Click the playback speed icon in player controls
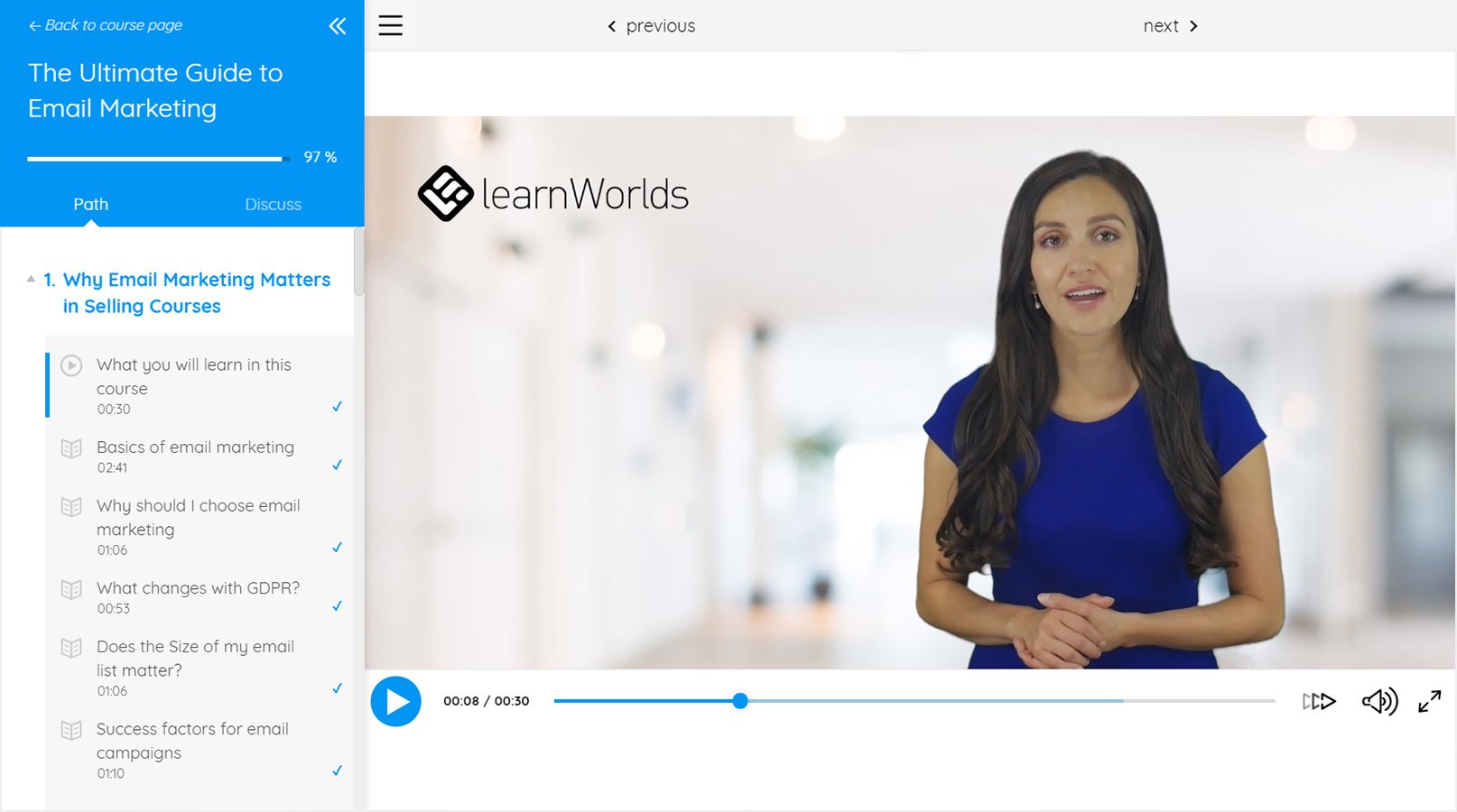This screenshot has width=1457, height=812. [1319, 701]
